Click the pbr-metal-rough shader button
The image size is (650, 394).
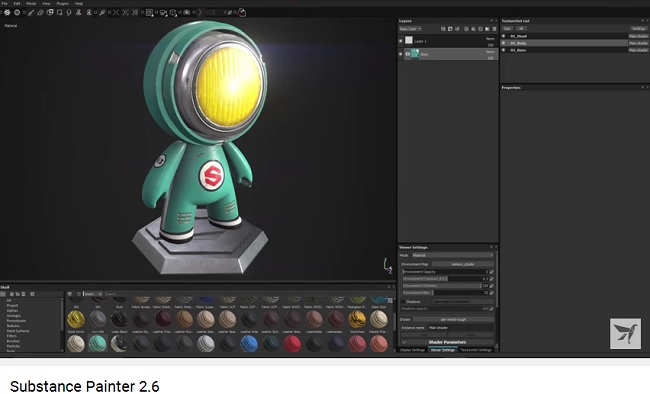point(453,319)
